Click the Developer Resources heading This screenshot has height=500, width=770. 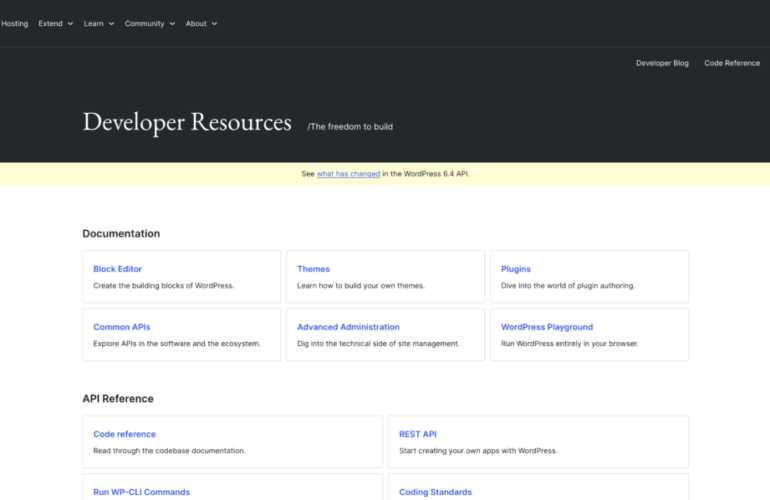tap(187, 122)
